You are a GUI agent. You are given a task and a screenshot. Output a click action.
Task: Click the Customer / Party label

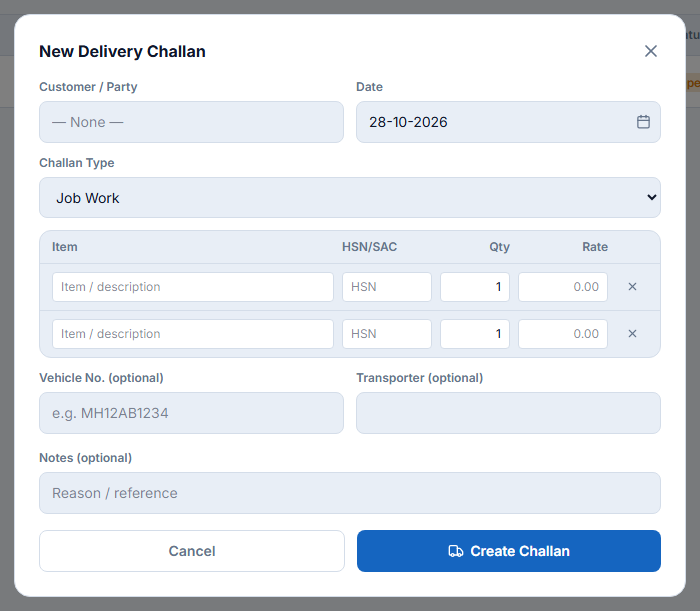point(88,87)
